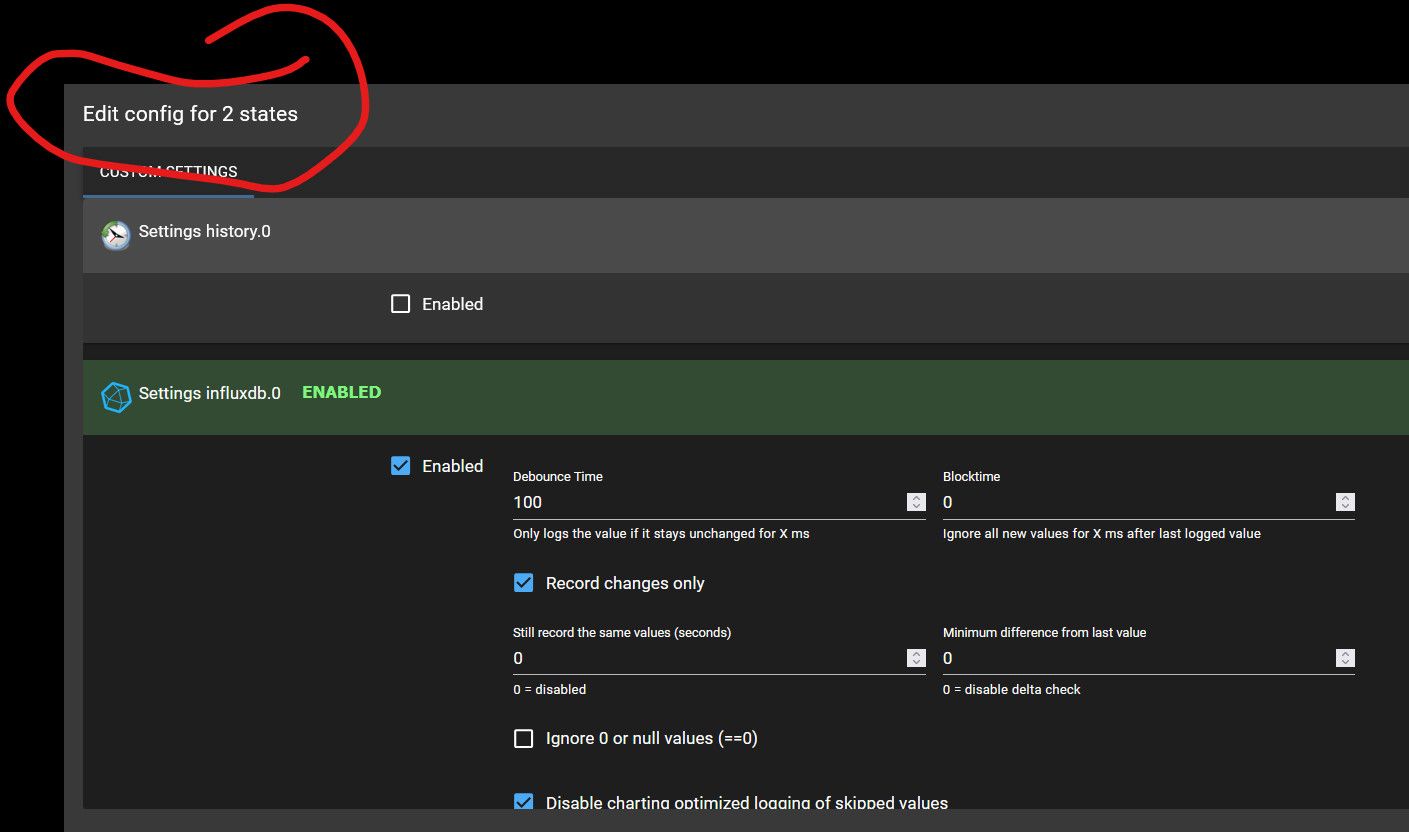Click the Edit config for 2 states title

pyautogui.click(x=190, y=114)
